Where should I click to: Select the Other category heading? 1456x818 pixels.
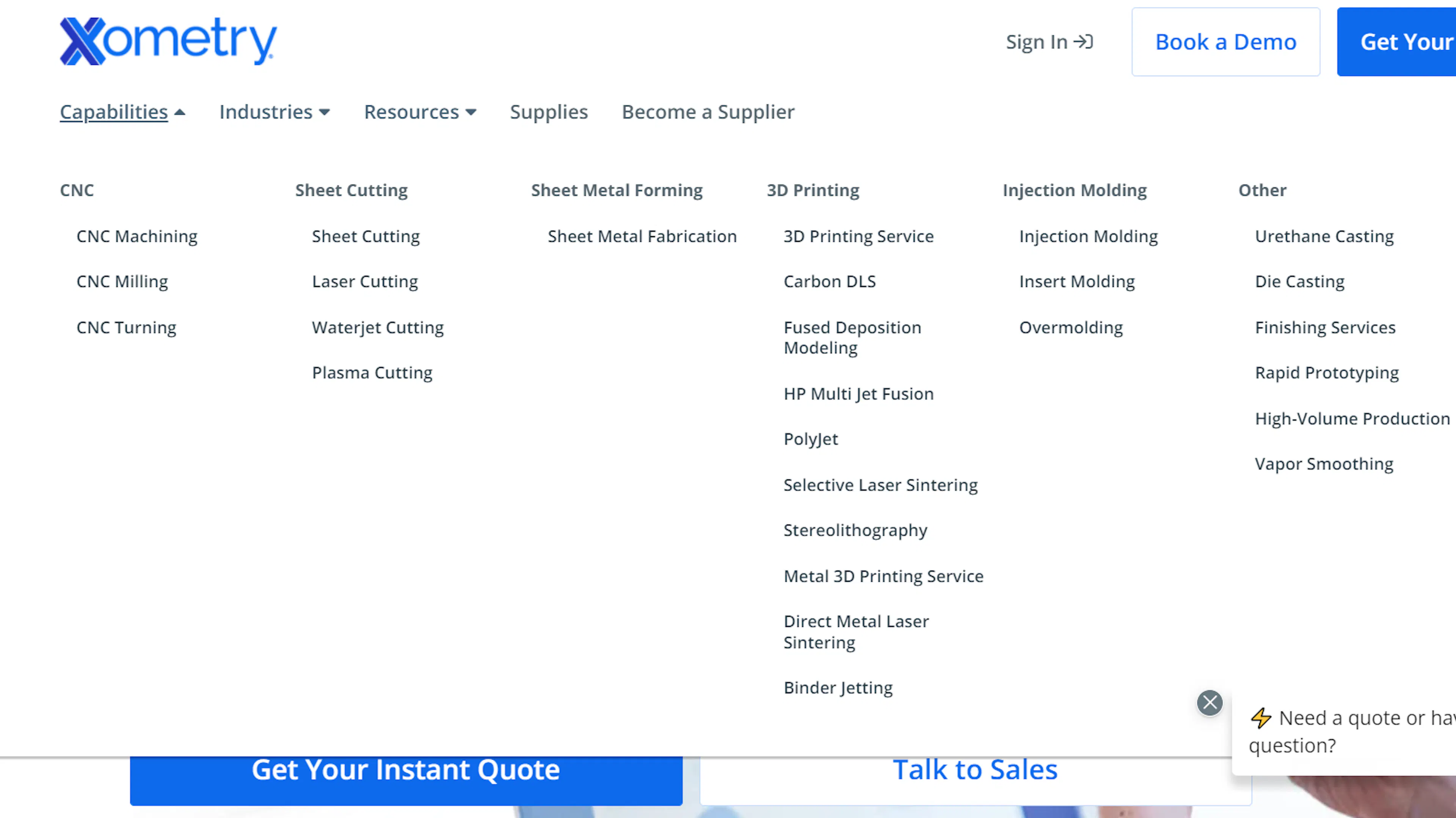[1262, 190]
